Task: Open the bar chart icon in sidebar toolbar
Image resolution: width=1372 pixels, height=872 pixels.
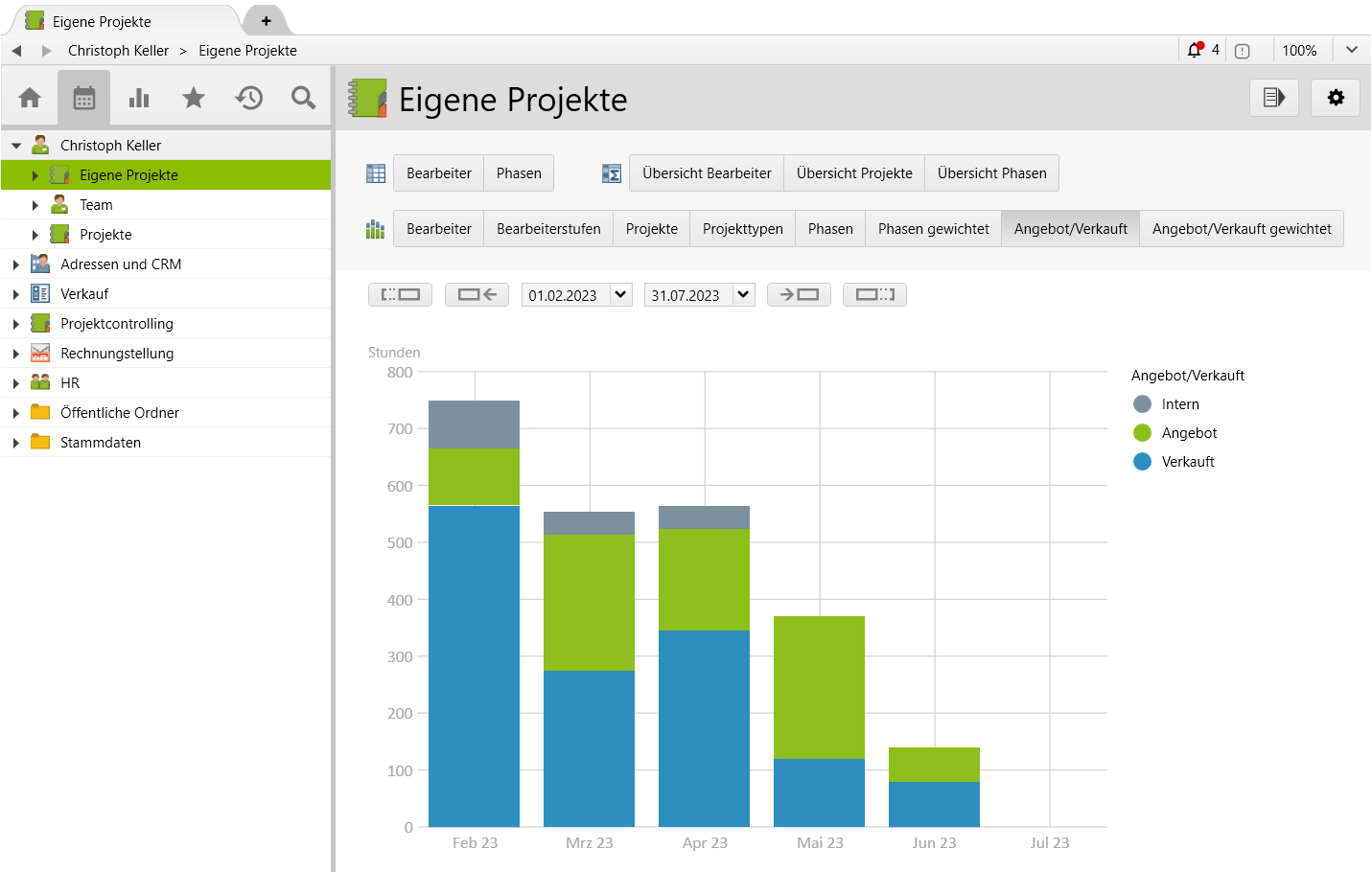Action: (x=139, y=98)
